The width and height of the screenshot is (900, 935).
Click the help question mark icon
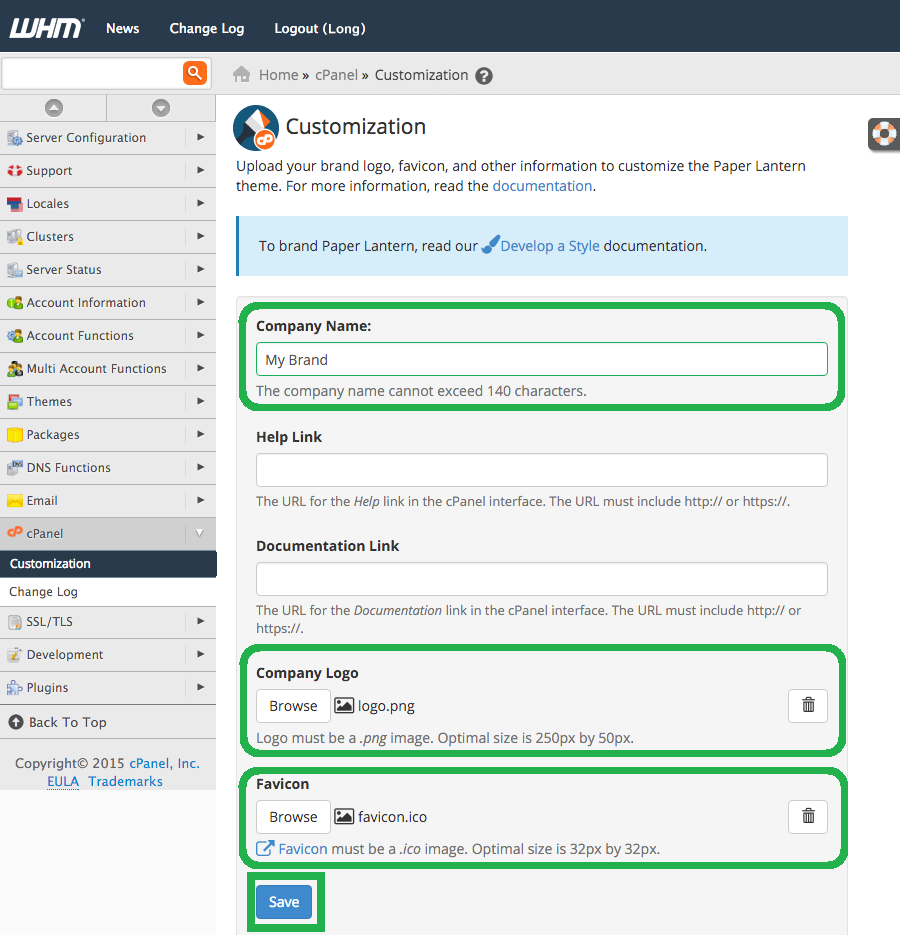pos(484,76)
